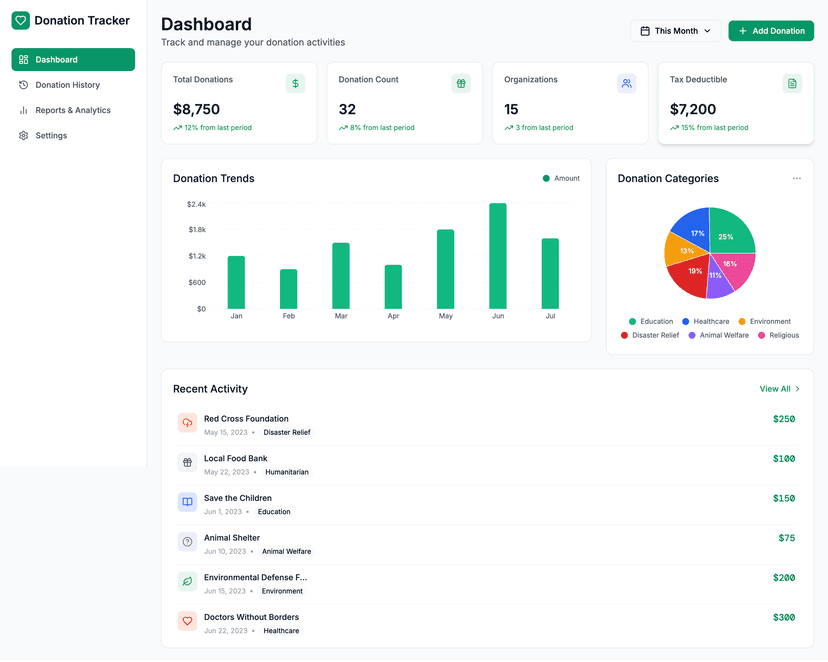The image size is (828, 662).
Task: Click the receipt icon on Tax Deductible card
Action: coord(792,83)
